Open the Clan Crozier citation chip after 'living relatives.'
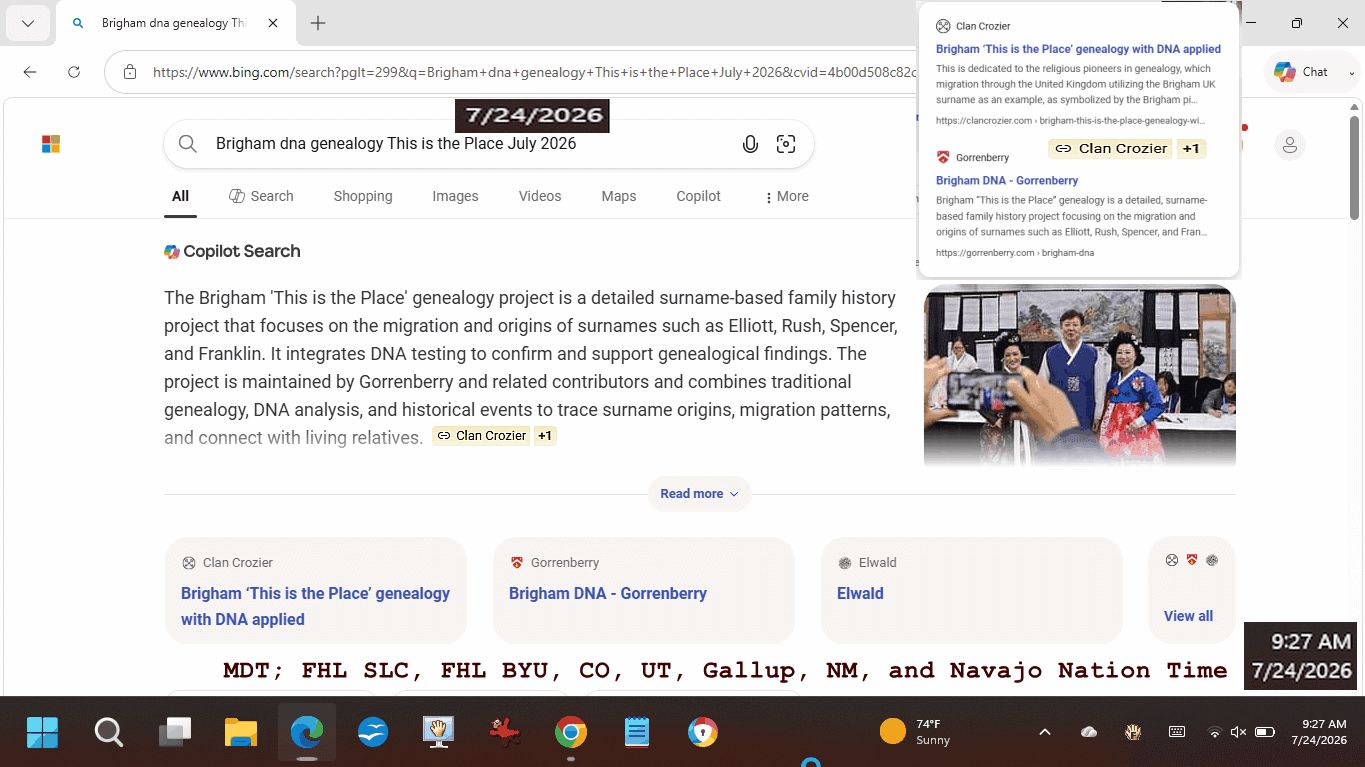Viewport: 1365px width, 767px height. [481, 436]
